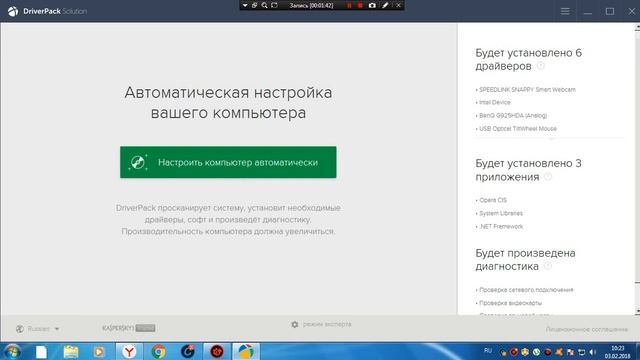640x360 pixels.
Task: Click the Kaspersky trusted badge
Action: point(129,328)
